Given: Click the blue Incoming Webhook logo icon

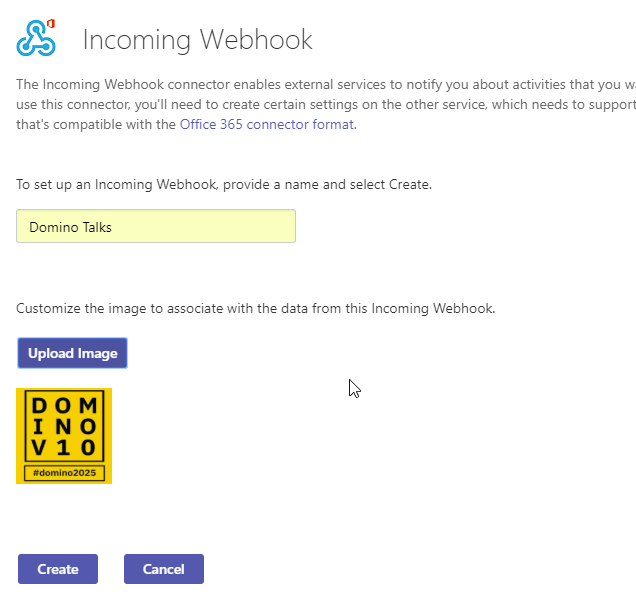Looking at the screenshot, I should [36, 38].
